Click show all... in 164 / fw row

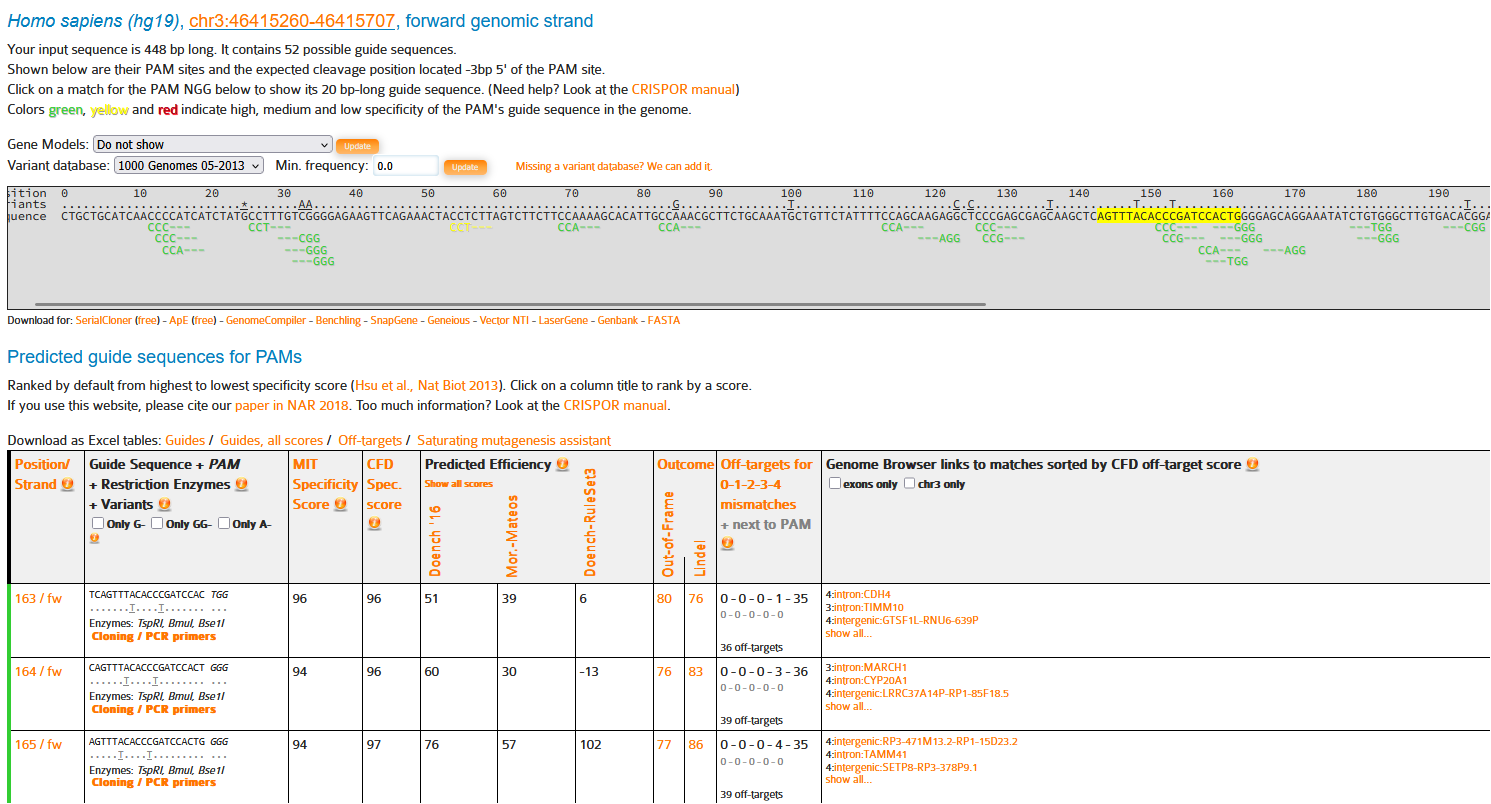tap(848, 706)
